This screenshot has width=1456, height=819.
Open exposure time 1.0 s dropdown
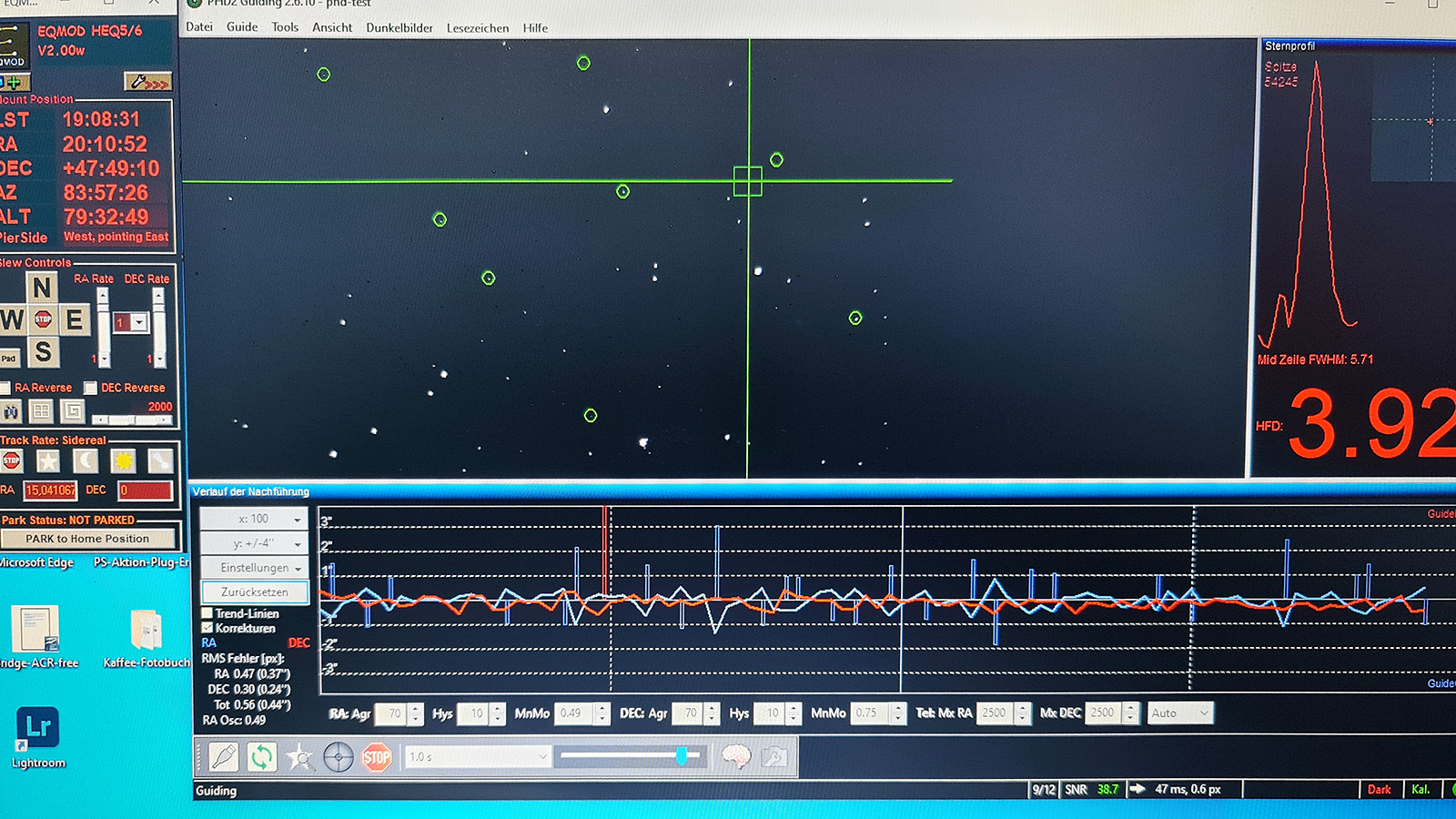[x=477, y=756]
